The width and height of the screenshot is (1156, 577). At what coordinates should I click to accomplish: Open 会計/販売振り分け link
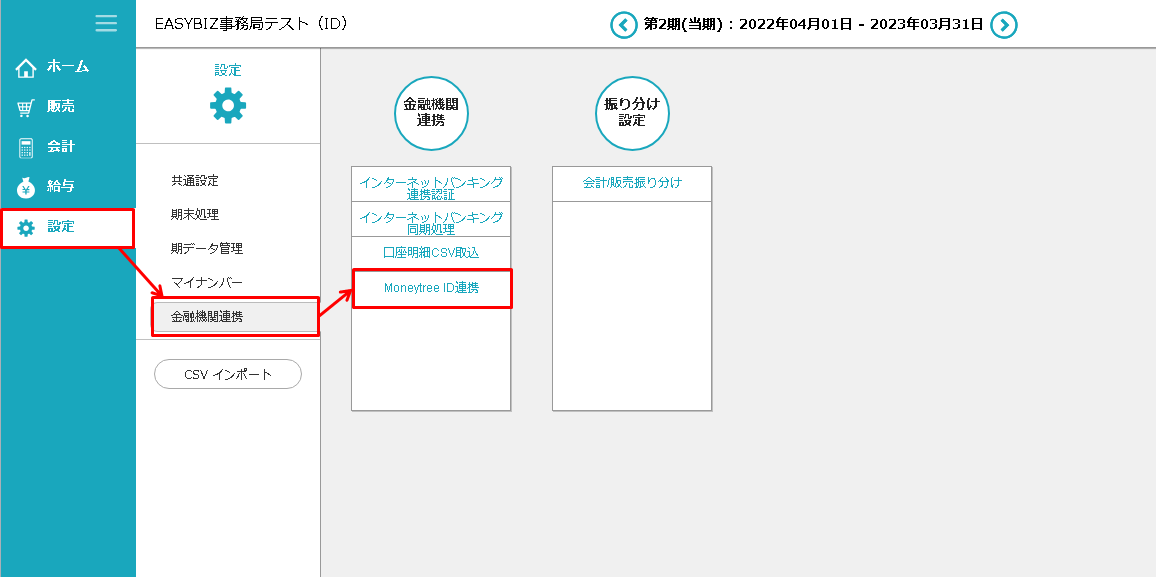pyautogui.click(x=632, y=183)
